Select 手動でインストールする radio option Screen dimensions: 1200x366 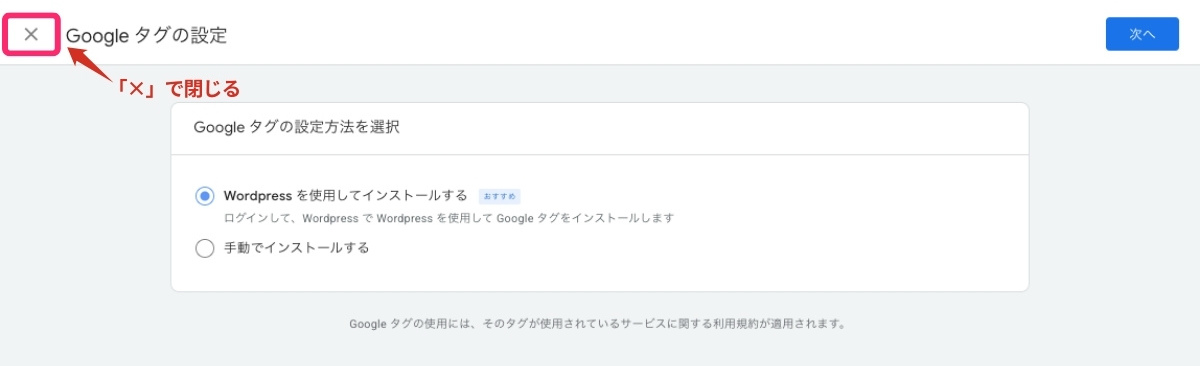pos(205,248)
